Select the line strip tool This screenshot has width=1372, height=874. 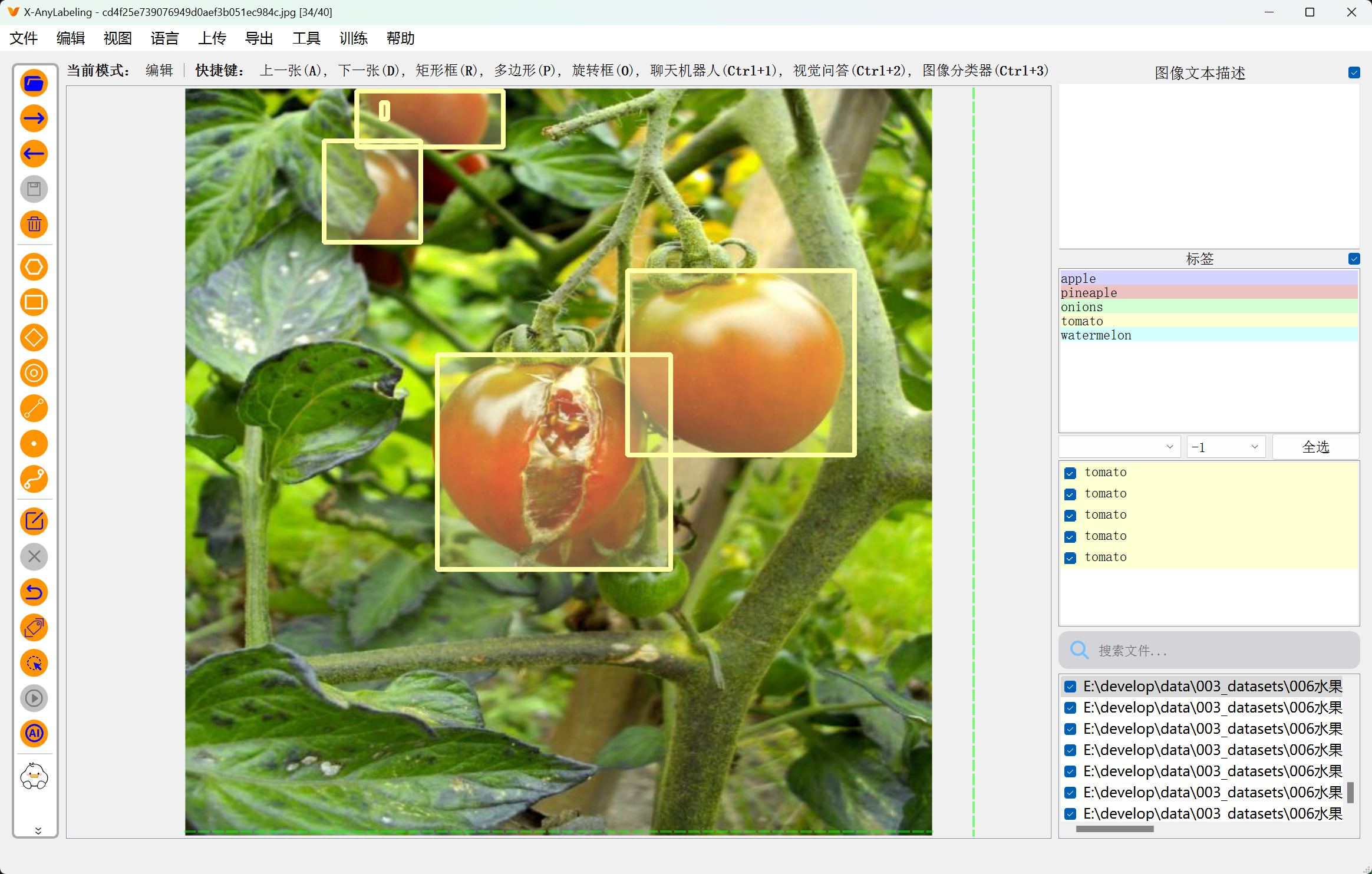[x=34, y=479]
